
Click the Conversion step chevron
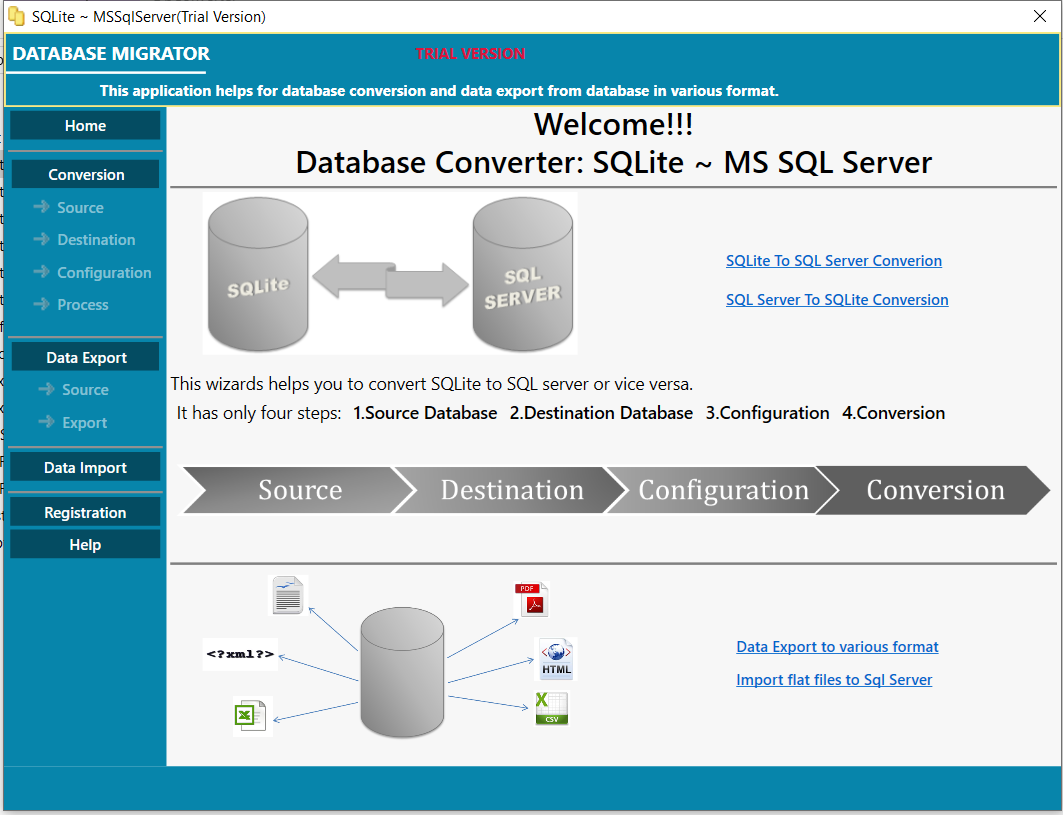pyautogui.click(x=935, y=490)
